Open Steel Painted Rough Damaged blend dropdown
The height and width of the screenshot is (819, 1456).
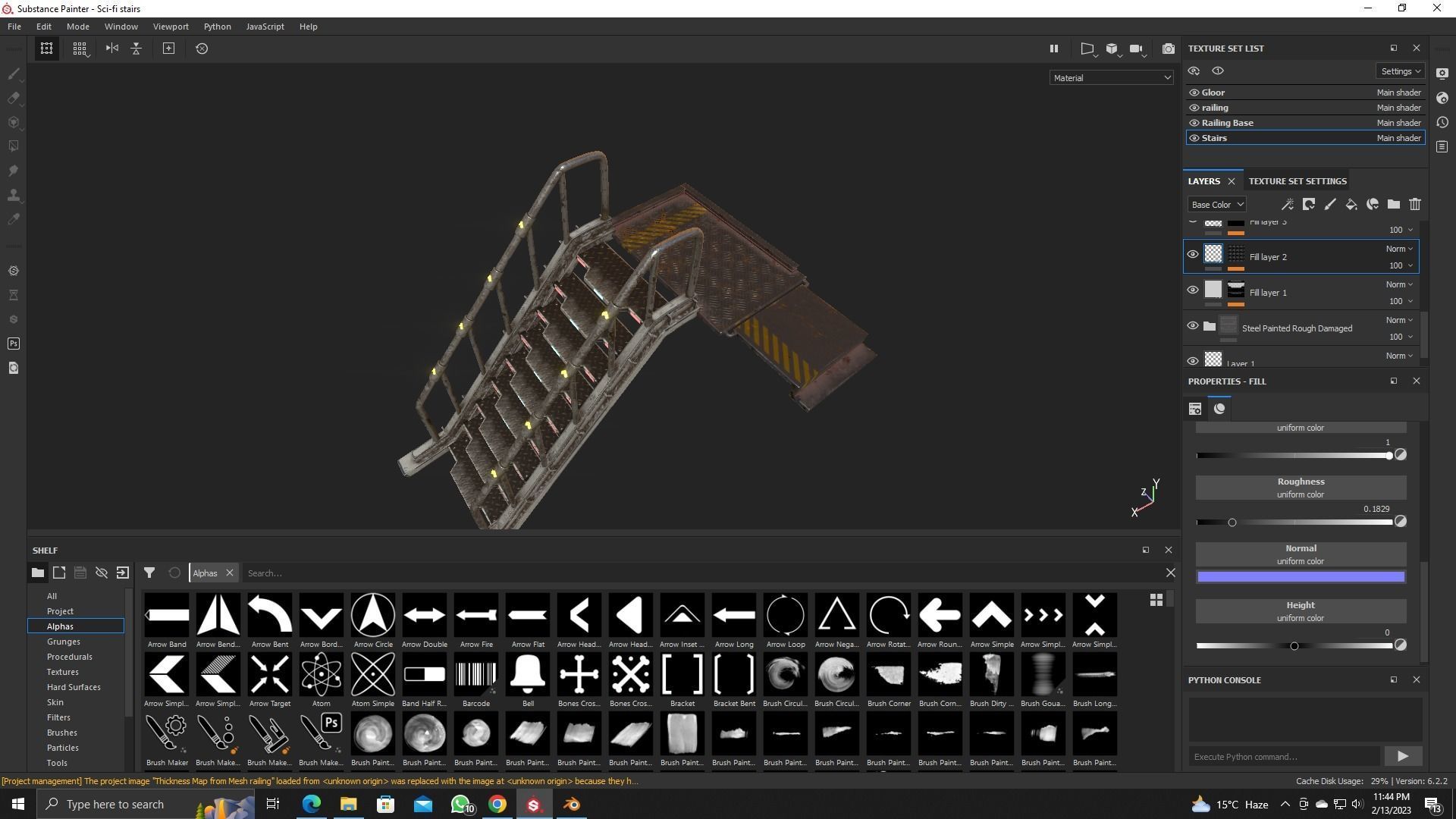tap(1399, 320)
